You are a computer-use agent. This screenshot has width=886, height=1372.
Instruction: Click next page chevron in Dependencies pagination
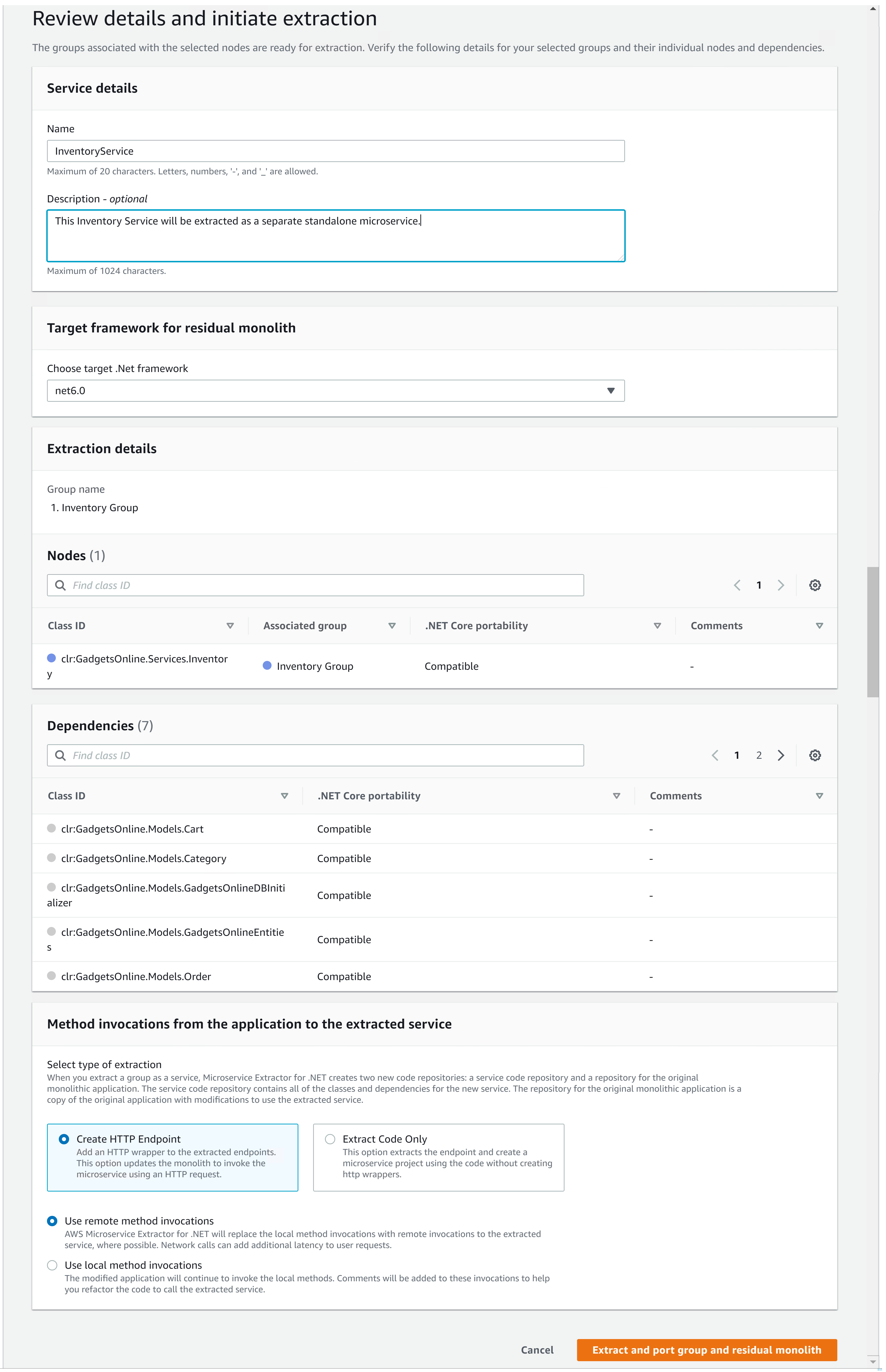point(781,755)
